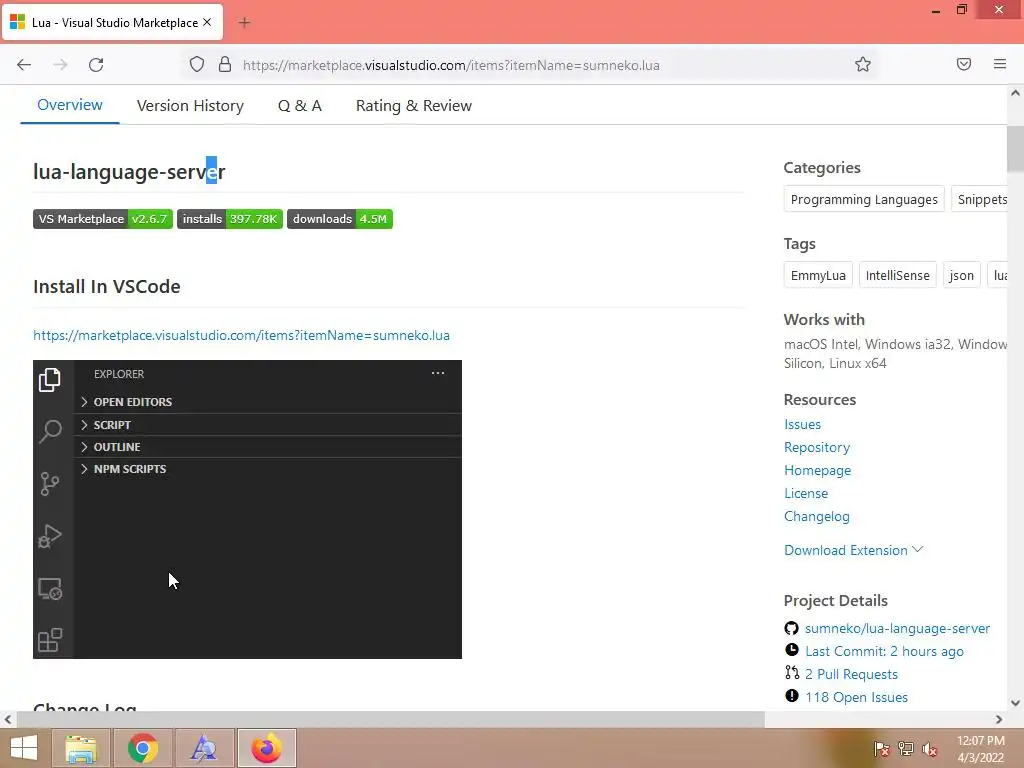This screenshot has height=768, width=1024.
Task: Click the IntelliSense tag
Action: [897, 275]
